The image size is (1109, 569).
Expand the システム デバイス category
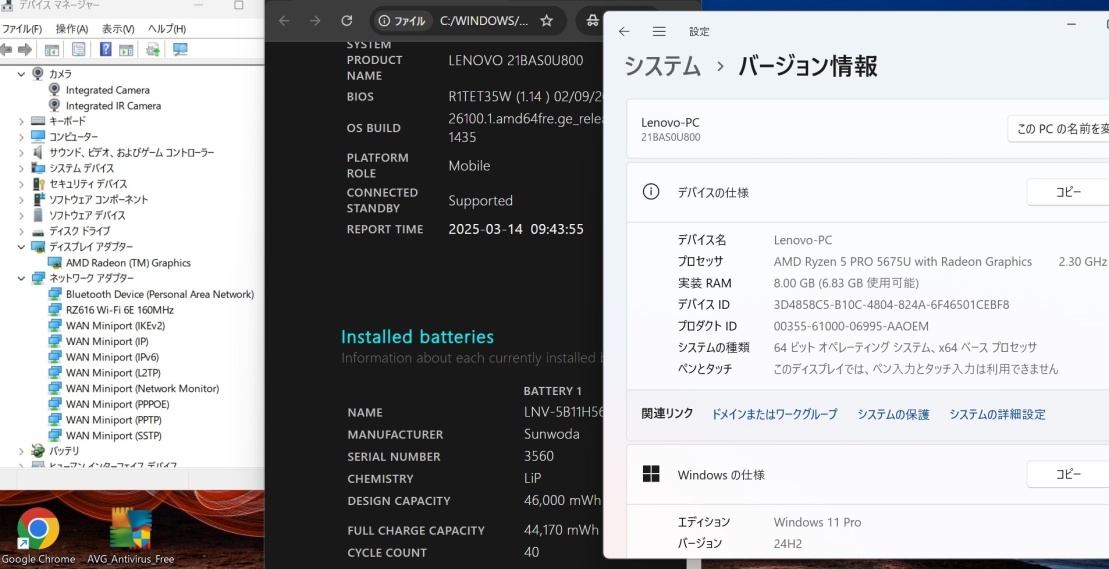point(21,168)
